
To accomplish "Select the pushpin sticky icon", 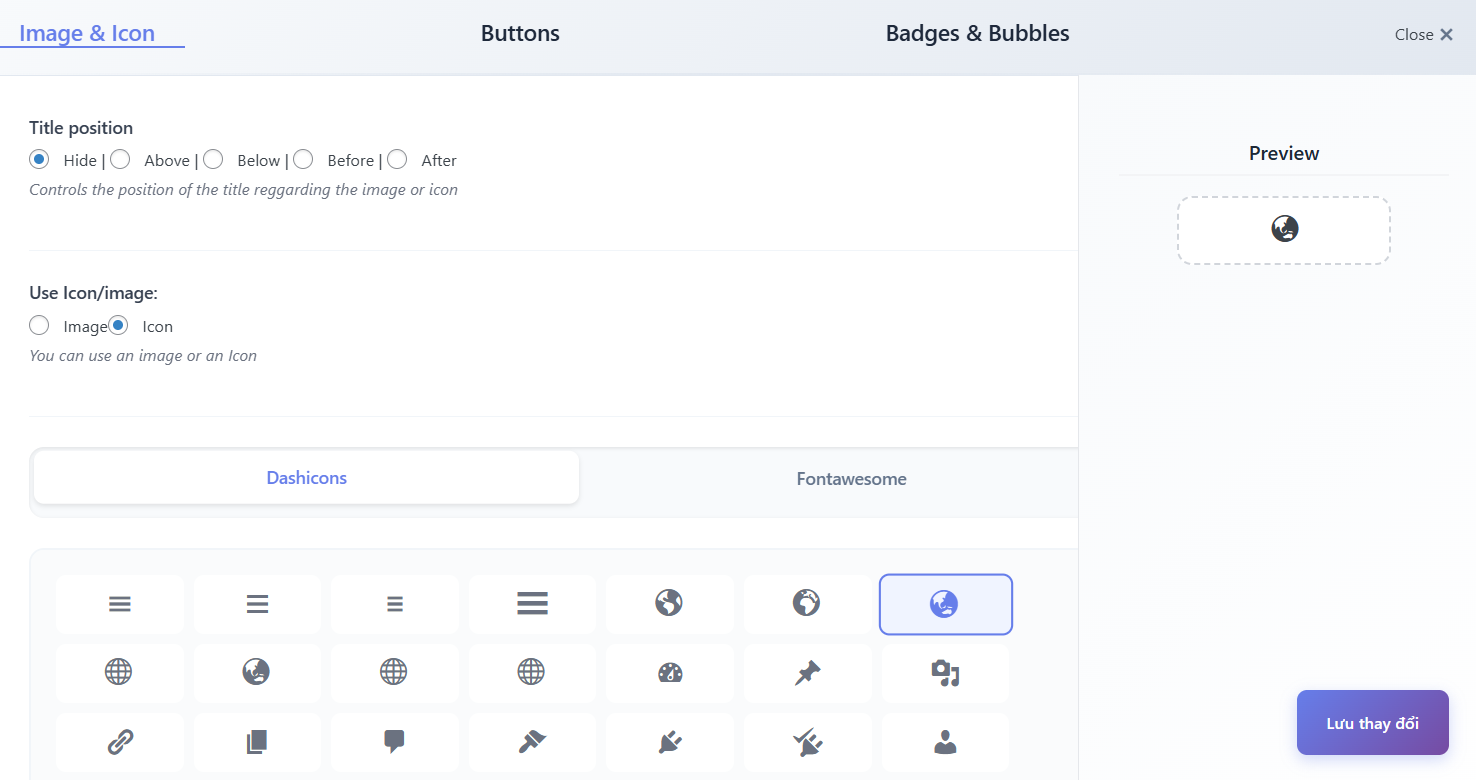I will 807,673.
